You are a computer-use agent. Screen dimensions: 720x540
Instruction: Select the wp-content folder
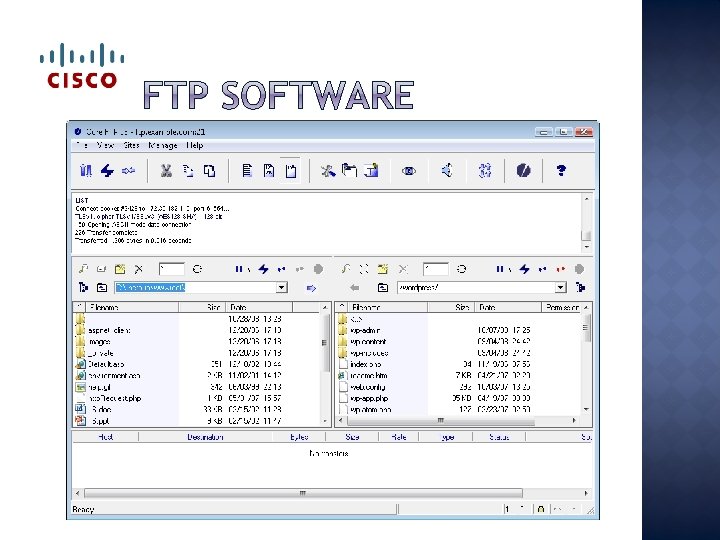coord(368,342)
